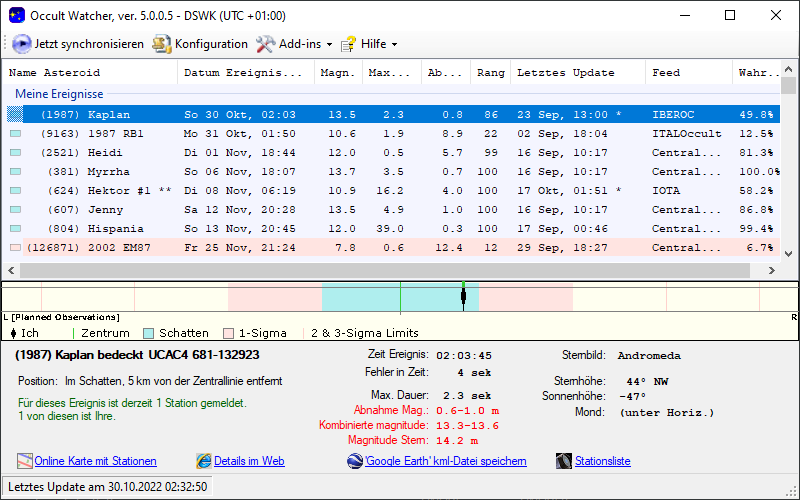800x500 pixels.
Task: Click the Details im Web browser icon
Action: tap(204, 461)
